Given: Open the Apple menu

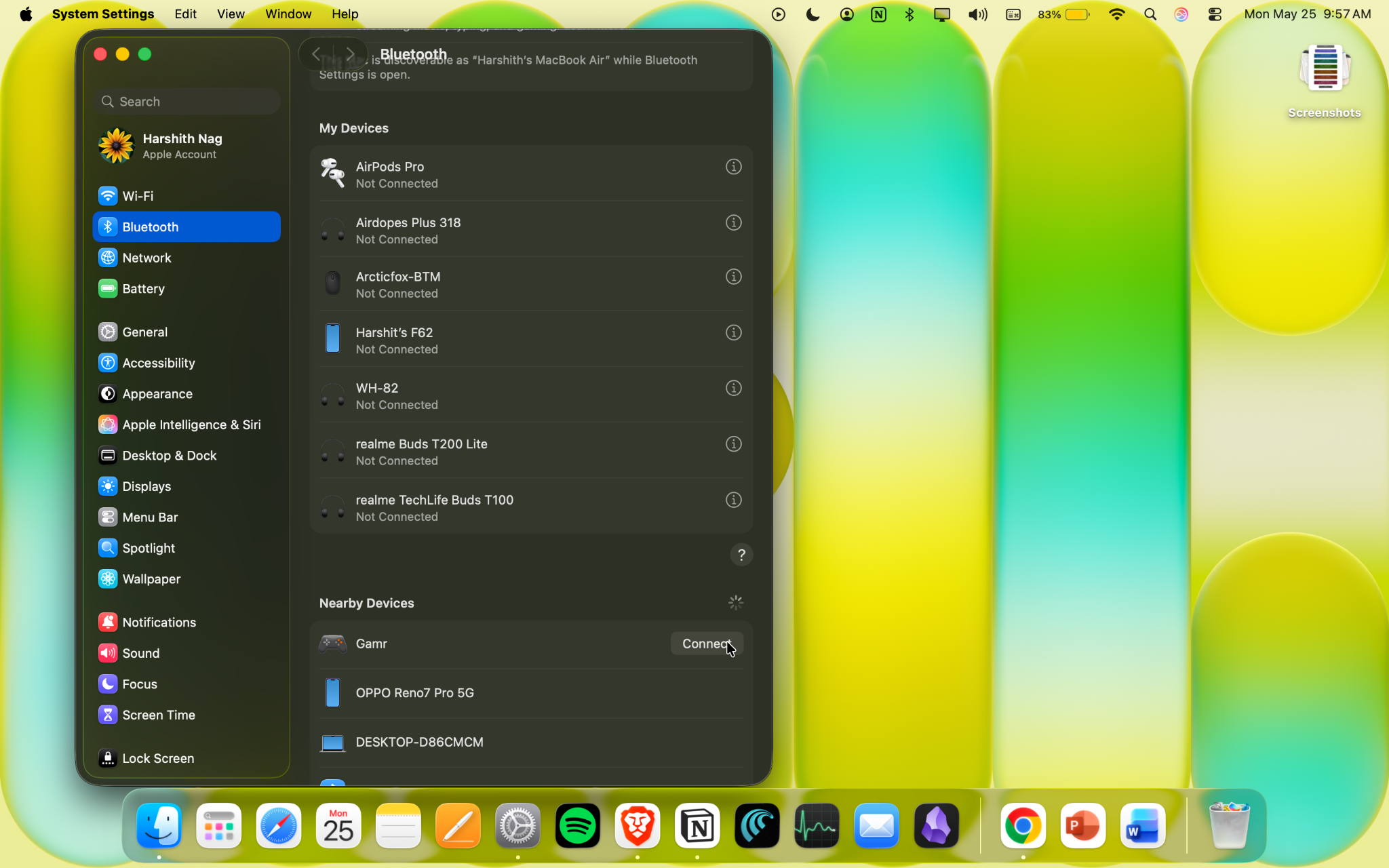Looking at the screenshot, I should (26, 14).
